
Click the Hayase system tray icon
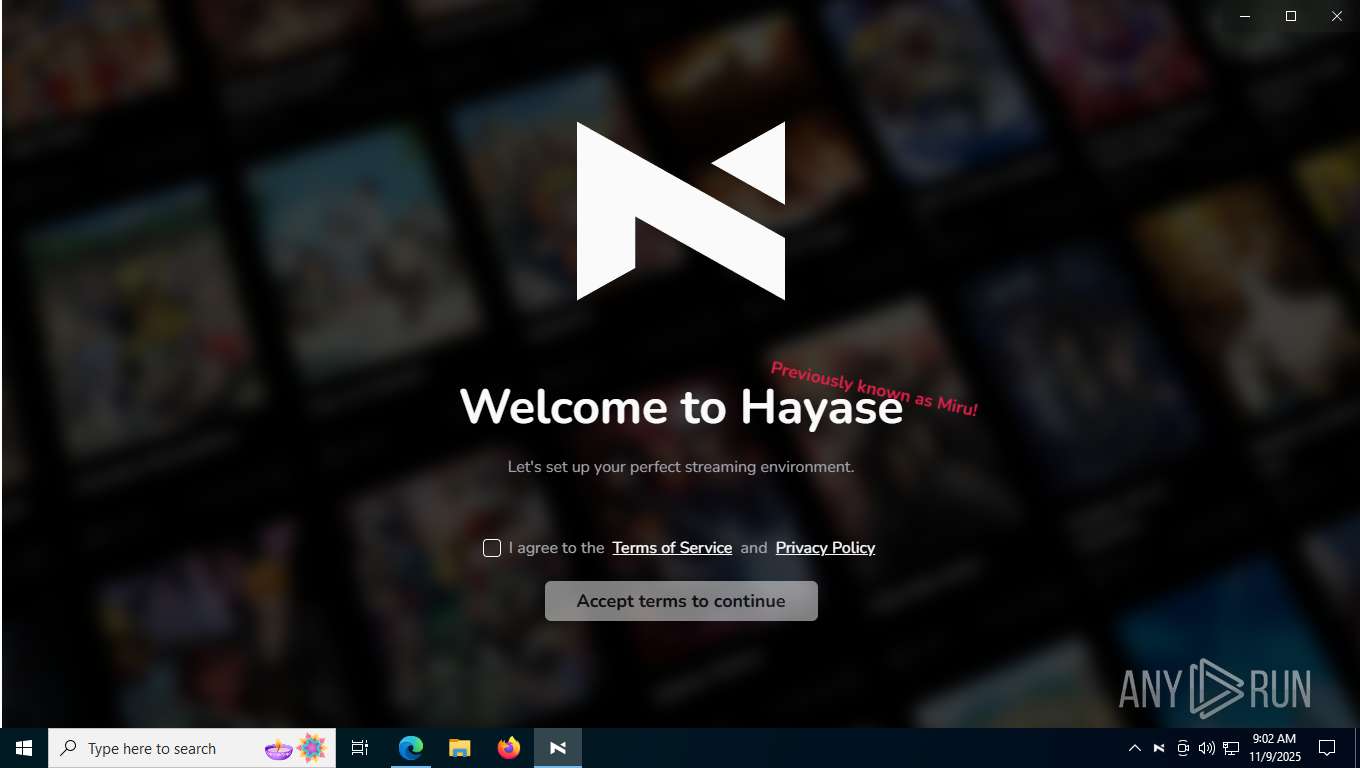coord(1159,748)
